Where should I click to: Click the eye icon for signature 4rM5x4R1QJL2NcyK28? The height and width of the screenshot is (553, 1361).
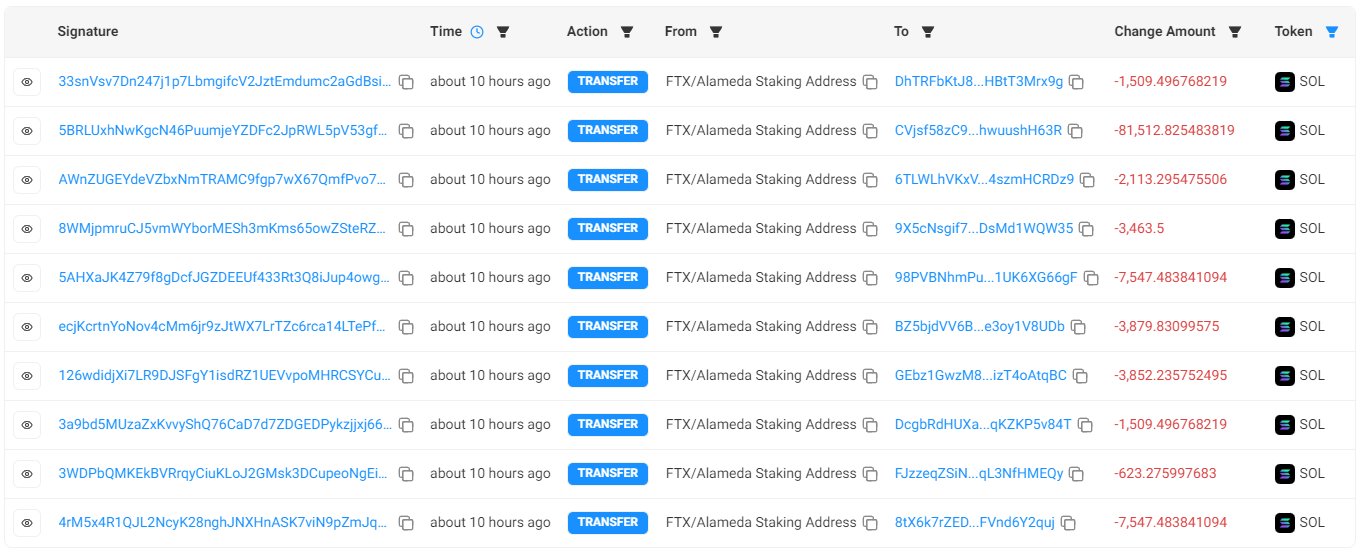[x=27, y=523]
